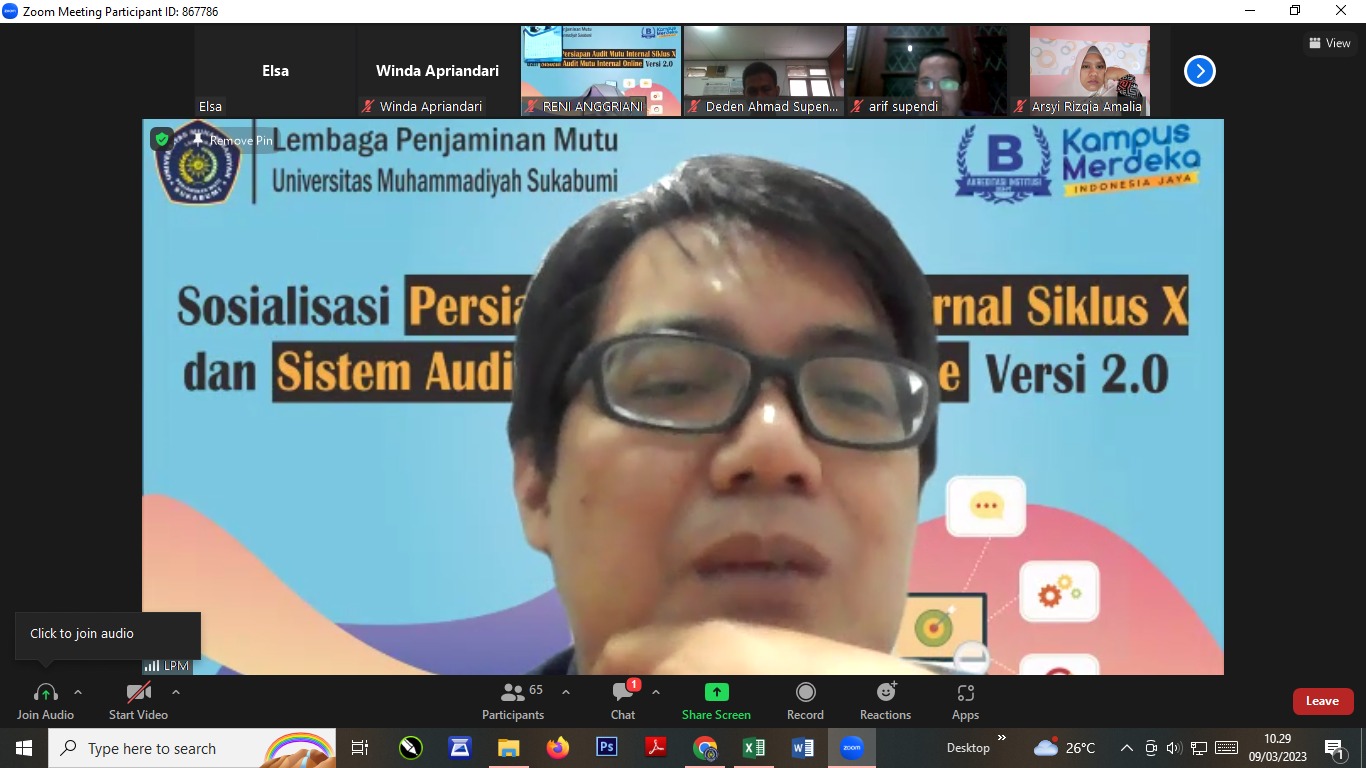Open the clock showing 10.29 09/03/2023
The height and width of the screenshot is (768, 1366).
point(1277,748)
